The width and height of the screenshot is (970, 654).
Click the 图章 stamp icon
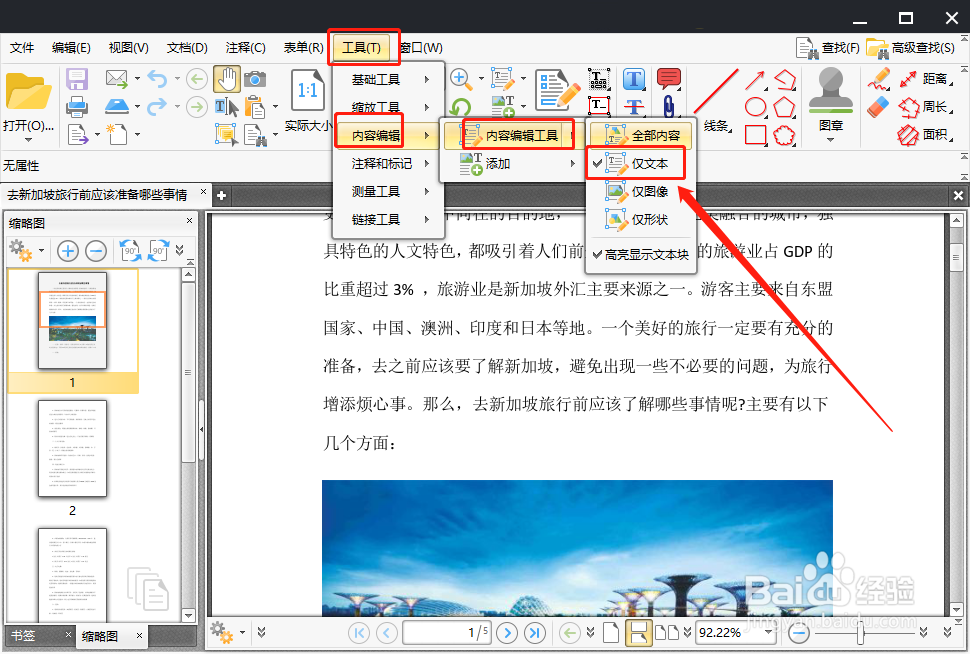point(831,90)
